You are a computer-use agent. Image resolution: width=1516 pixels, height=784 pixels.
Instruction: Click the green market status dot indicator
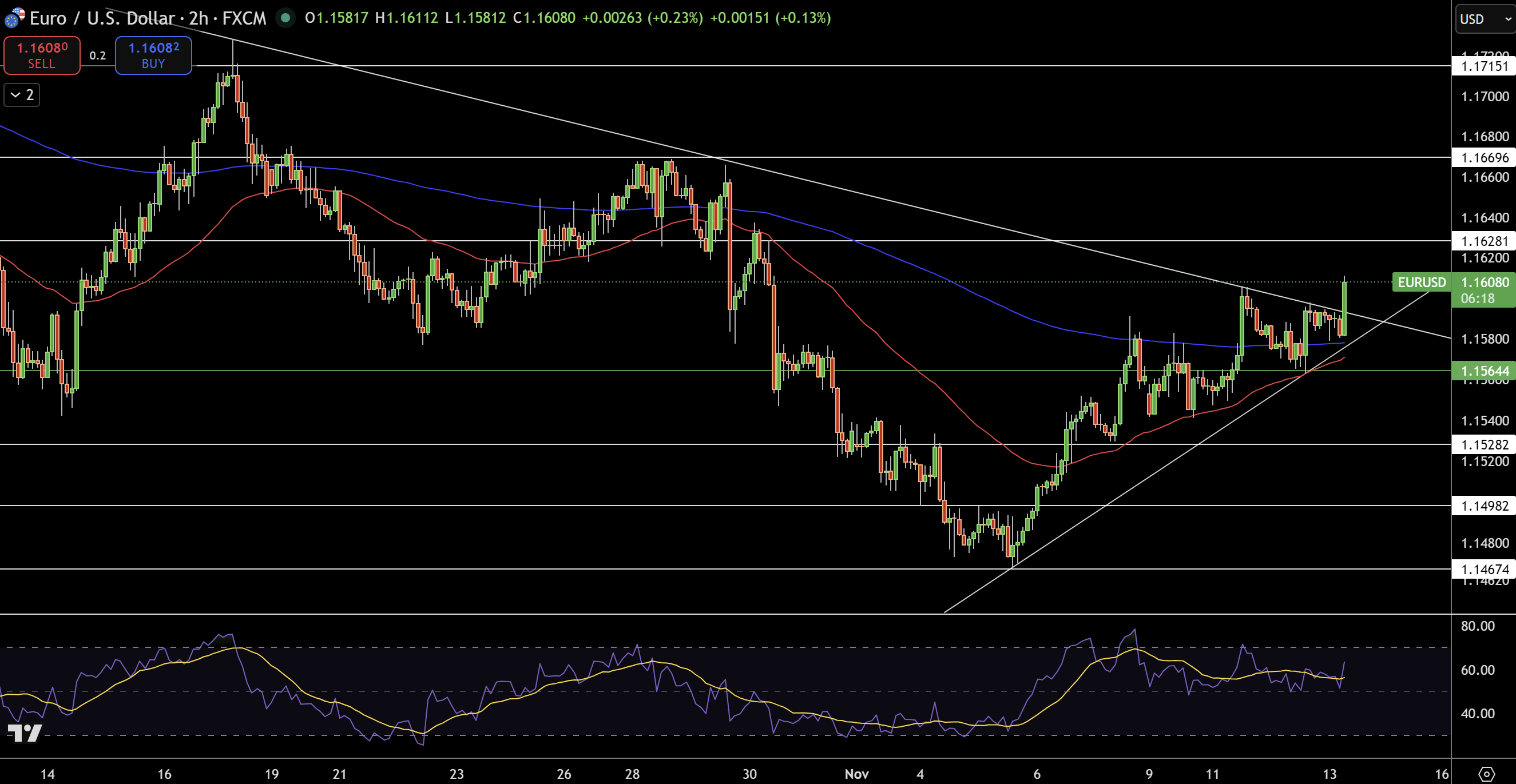click(x=286, y=18)
